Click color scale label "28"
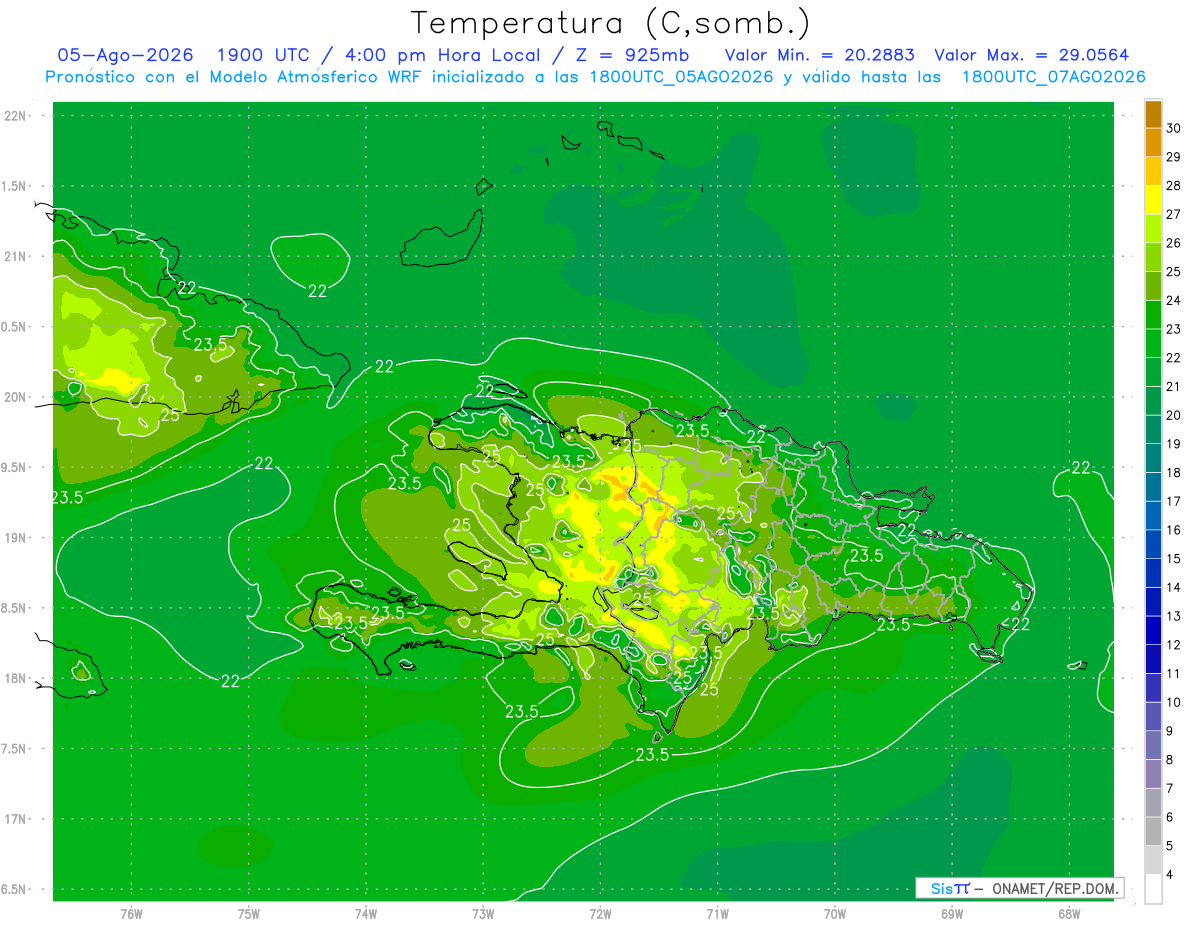 [x=1174, y=186]
